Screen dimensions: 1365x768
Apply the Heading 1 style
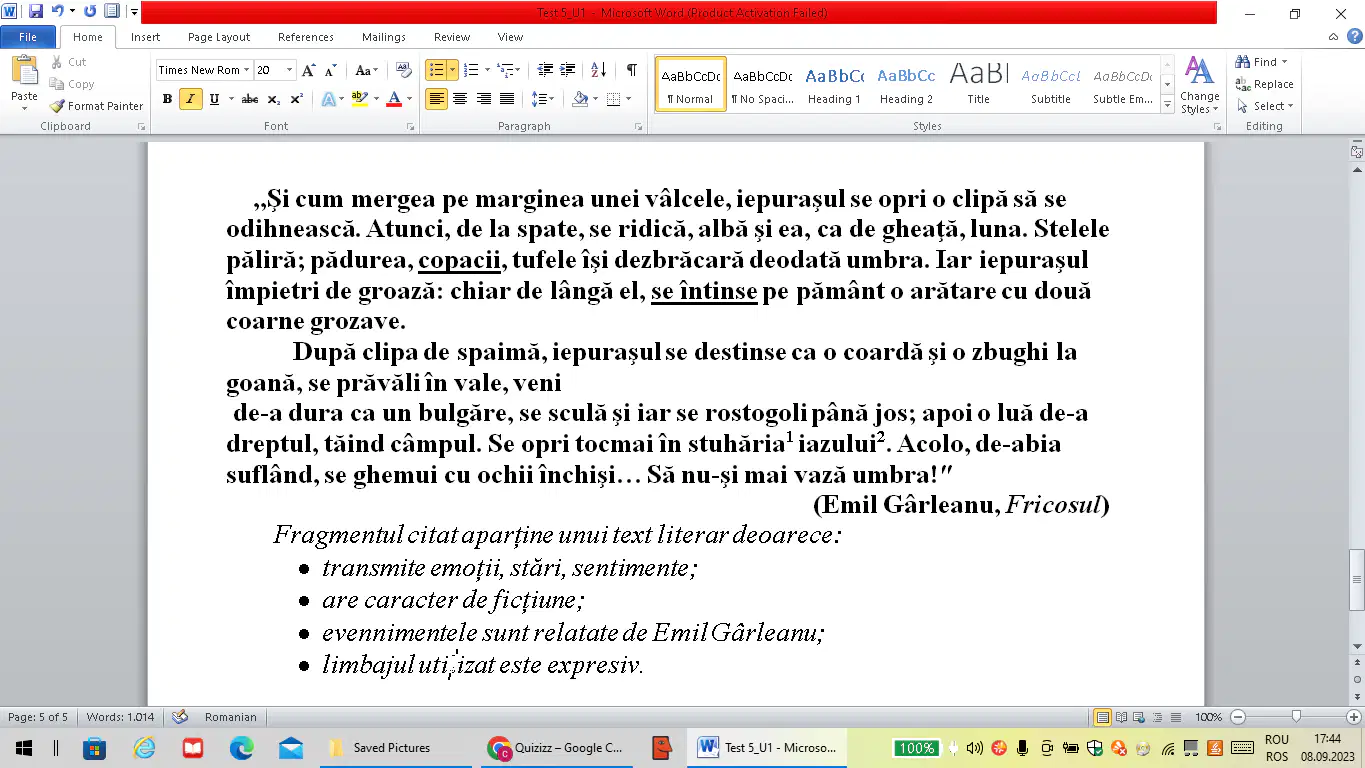coord(835,84)
